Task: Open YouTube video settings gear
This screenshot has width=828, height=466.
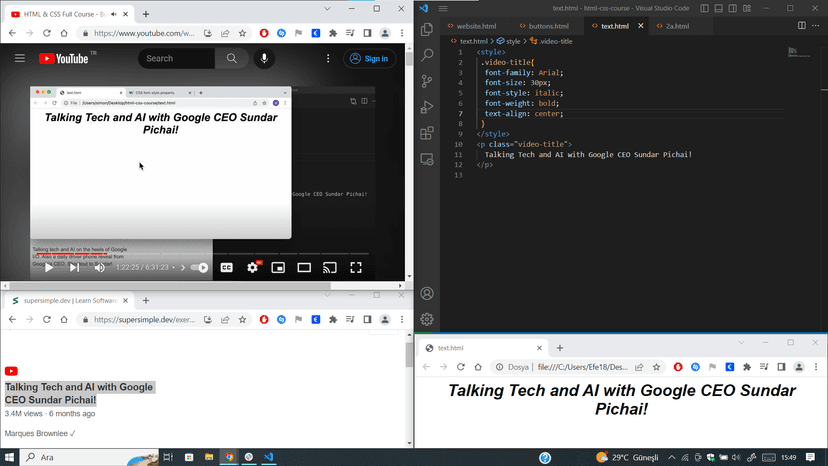Action: pyautogui.click(x=252, y=267)
